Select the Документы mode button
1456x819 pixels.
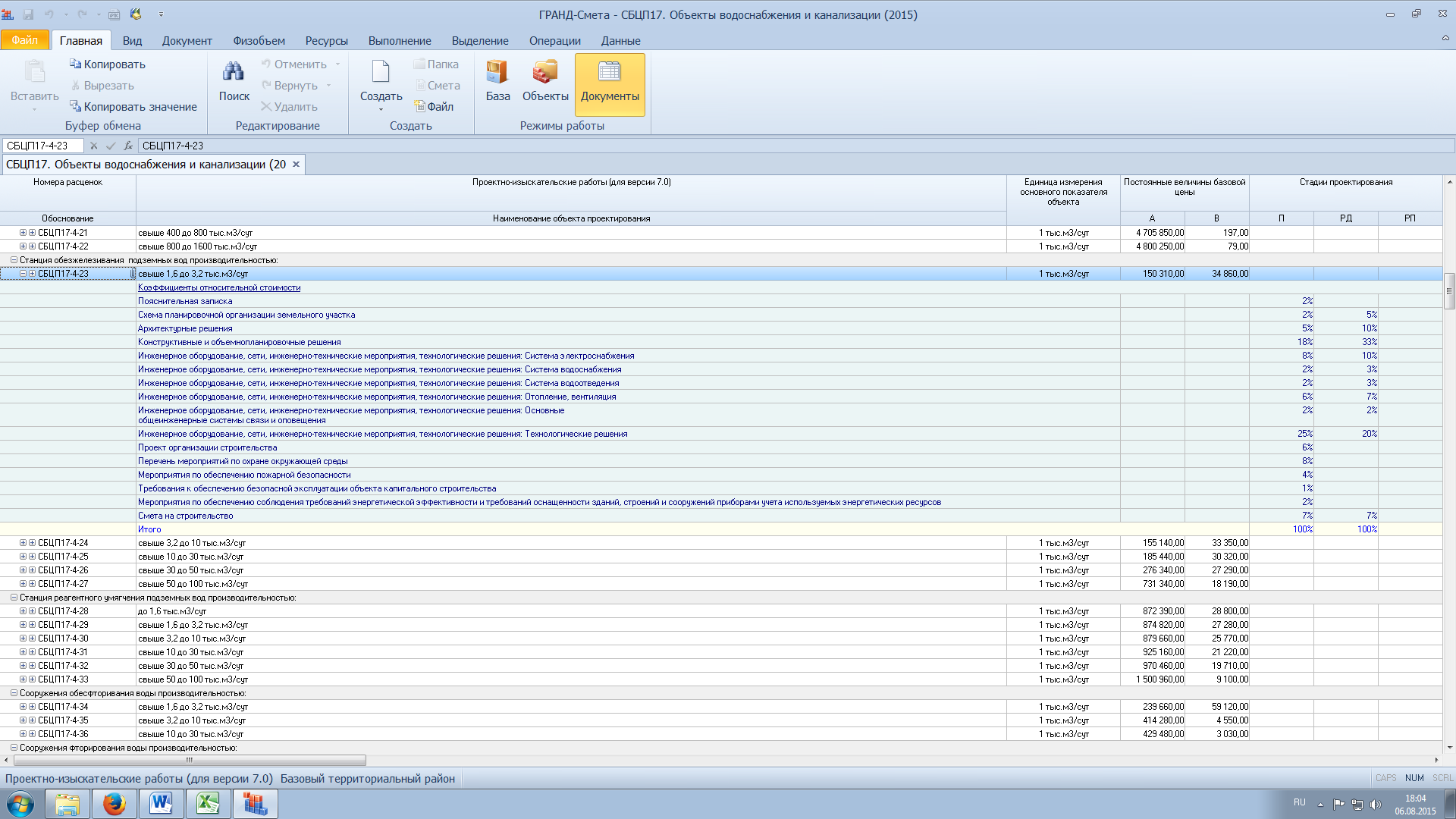click(x=610, y=83)
